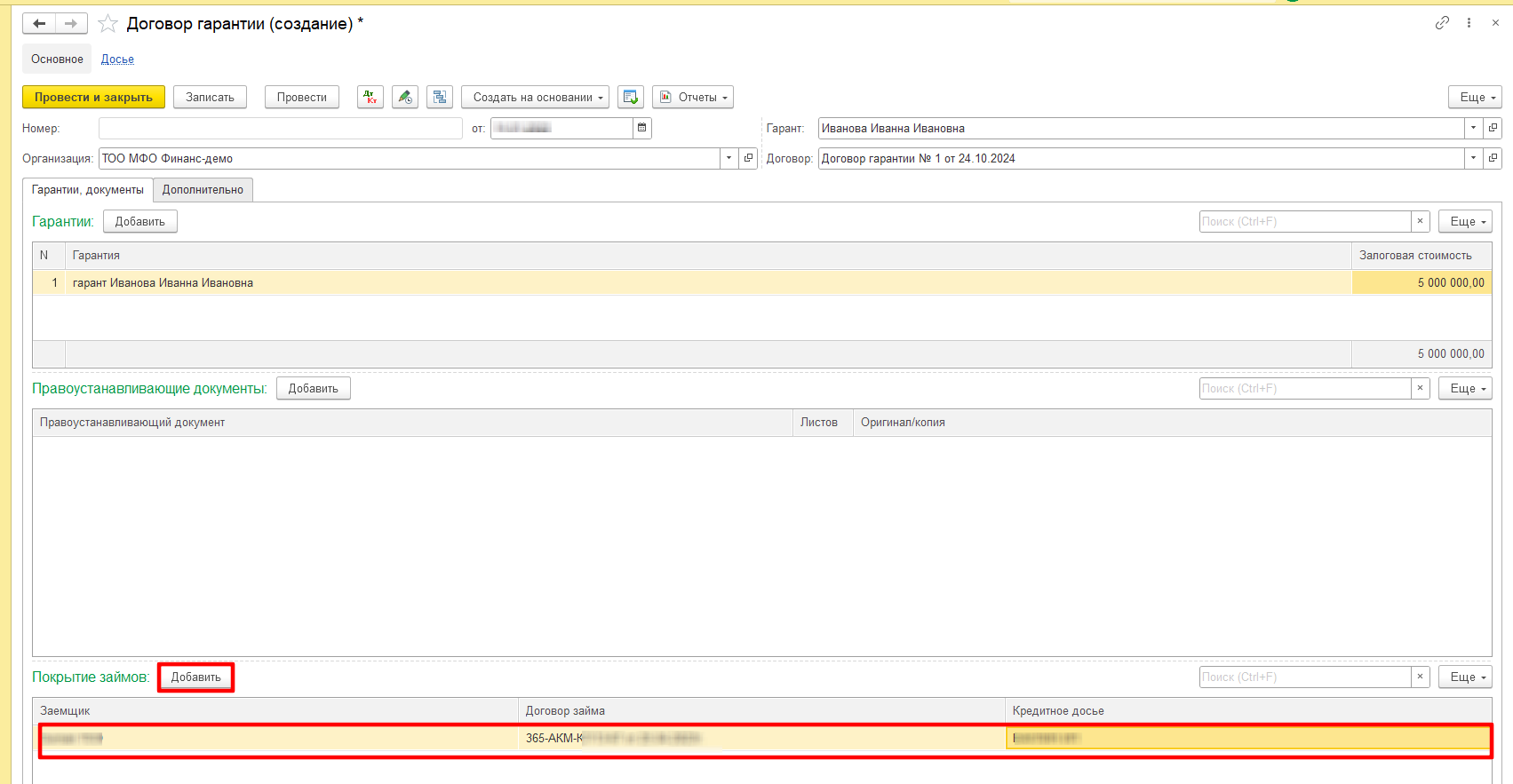Open Еще menu in Гарантии section
Screen dimensions: 1513x784
tap(1465, 221)
